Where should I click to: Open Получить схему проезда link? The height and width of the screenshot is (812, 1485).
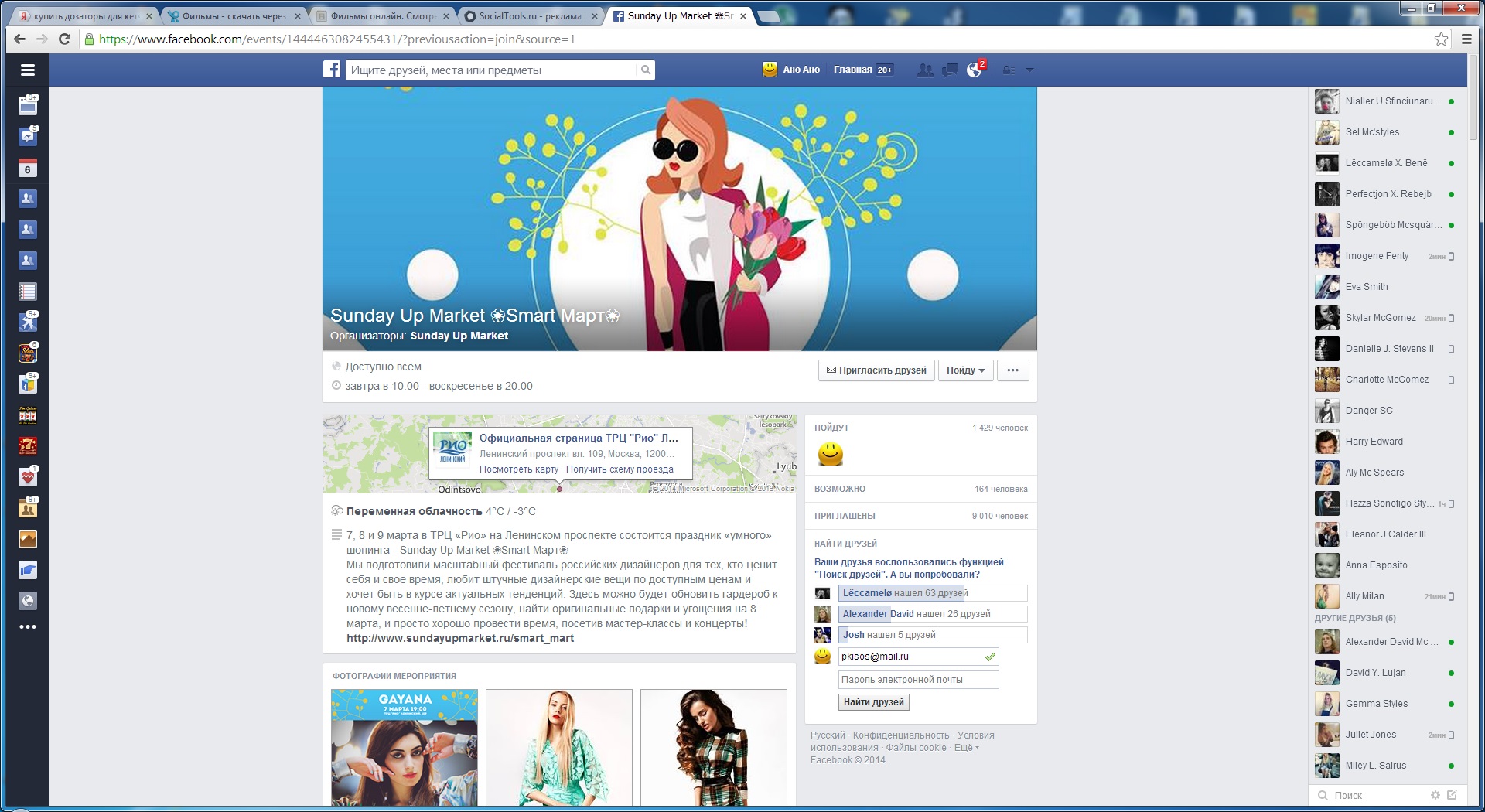[620, 469]
